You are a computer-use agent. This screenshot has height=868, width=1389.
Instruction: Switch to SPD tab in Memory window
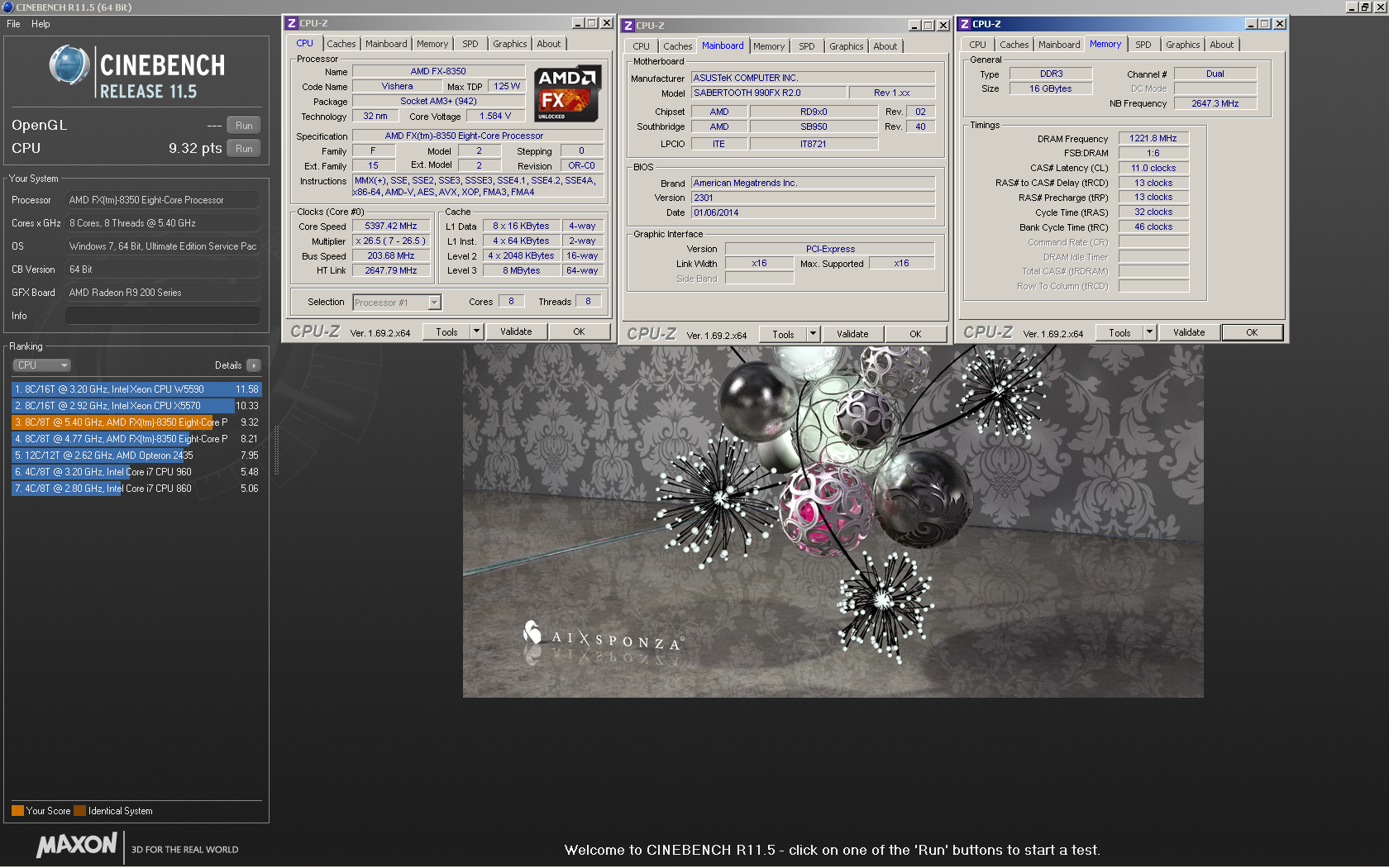(1143, 45)
